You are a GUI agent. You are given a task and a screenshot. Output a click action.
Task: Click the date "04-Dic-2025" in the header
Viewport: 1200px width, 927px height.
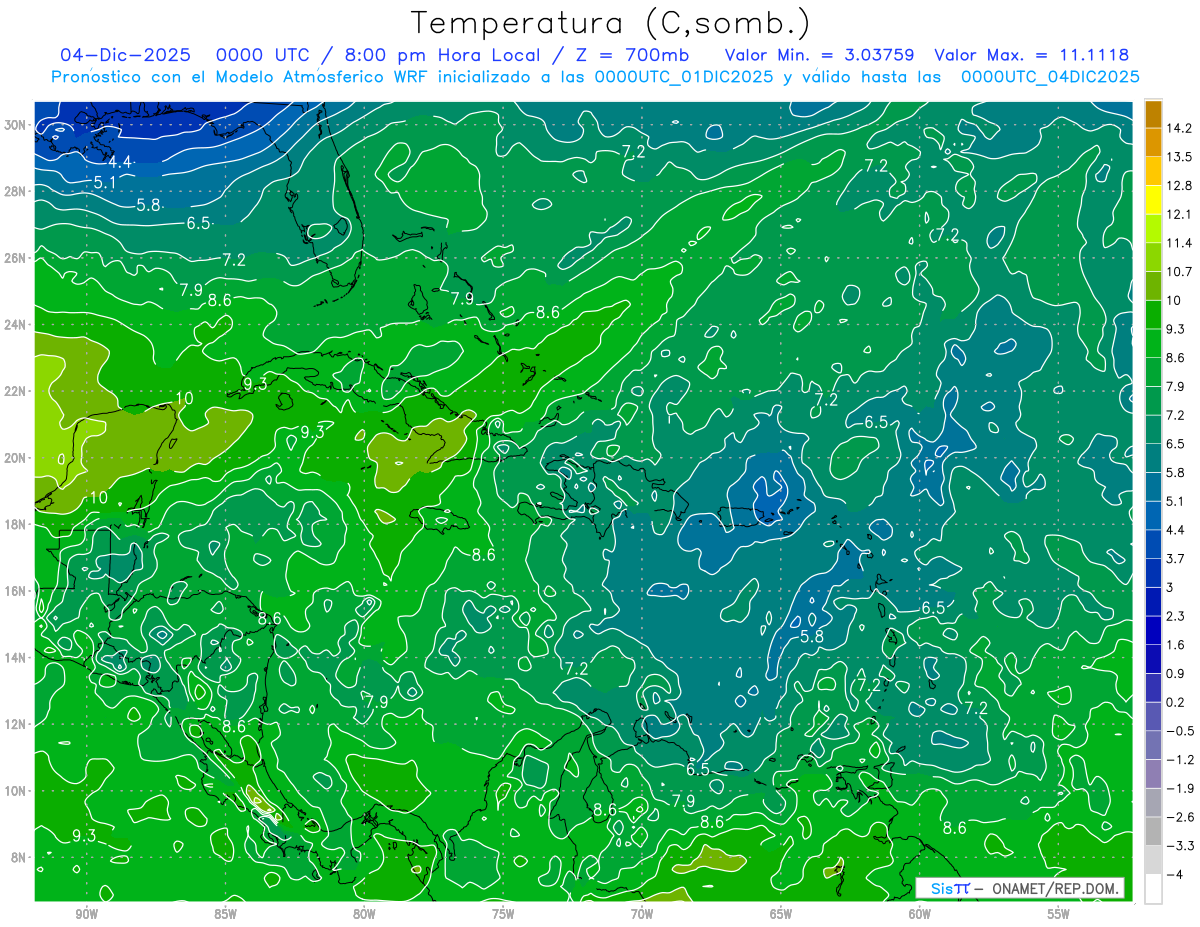126,55
